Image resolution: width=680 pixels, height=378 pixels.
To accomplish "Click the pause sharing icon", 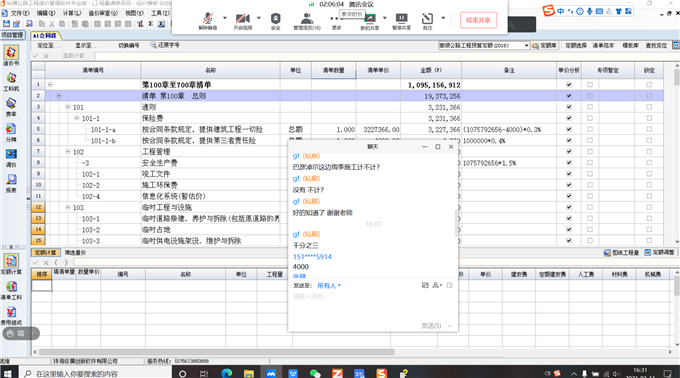I will [x=401, y=18].
